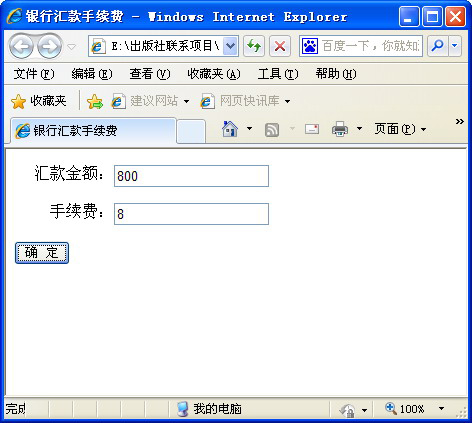Viewport: 472px width, 423px height.
Task: Open the 网页快讯库 link
Action: [240, 101]
